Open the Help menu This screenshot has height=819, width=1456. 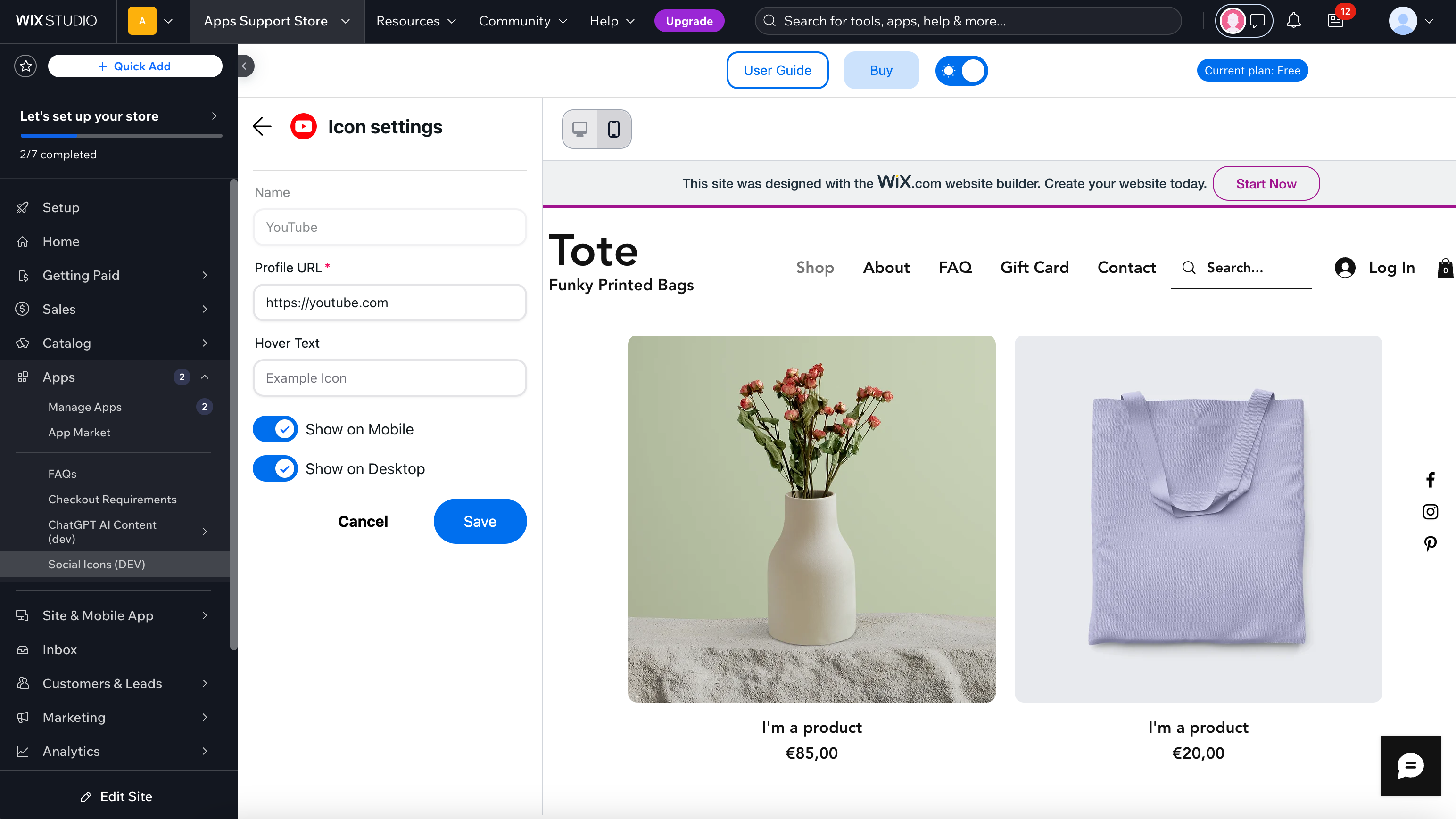[612, 21]
